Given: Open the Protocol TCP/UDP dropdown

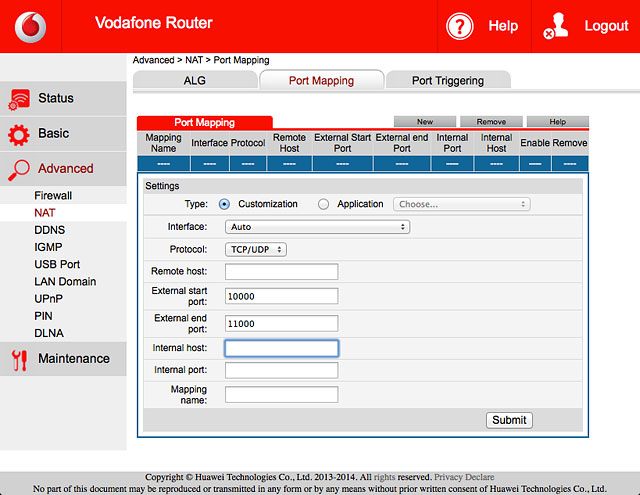Looking at the screenshot, I should [256, 249].
